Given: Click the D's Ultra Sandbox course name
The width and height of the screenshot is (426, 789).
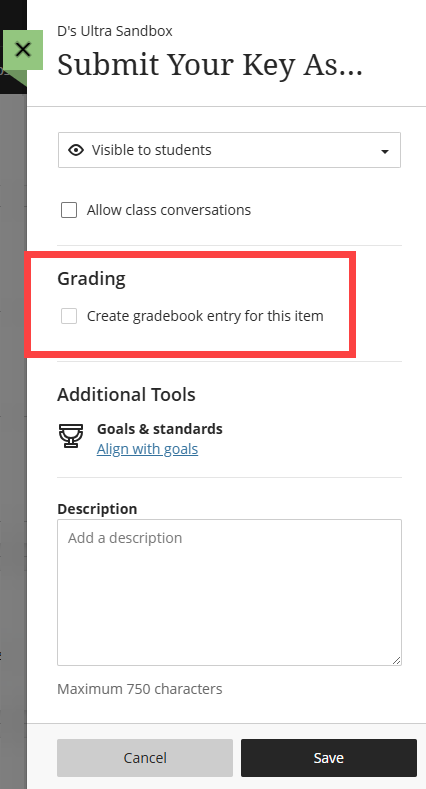Looking at the screenshot, I should pos(115,31).
